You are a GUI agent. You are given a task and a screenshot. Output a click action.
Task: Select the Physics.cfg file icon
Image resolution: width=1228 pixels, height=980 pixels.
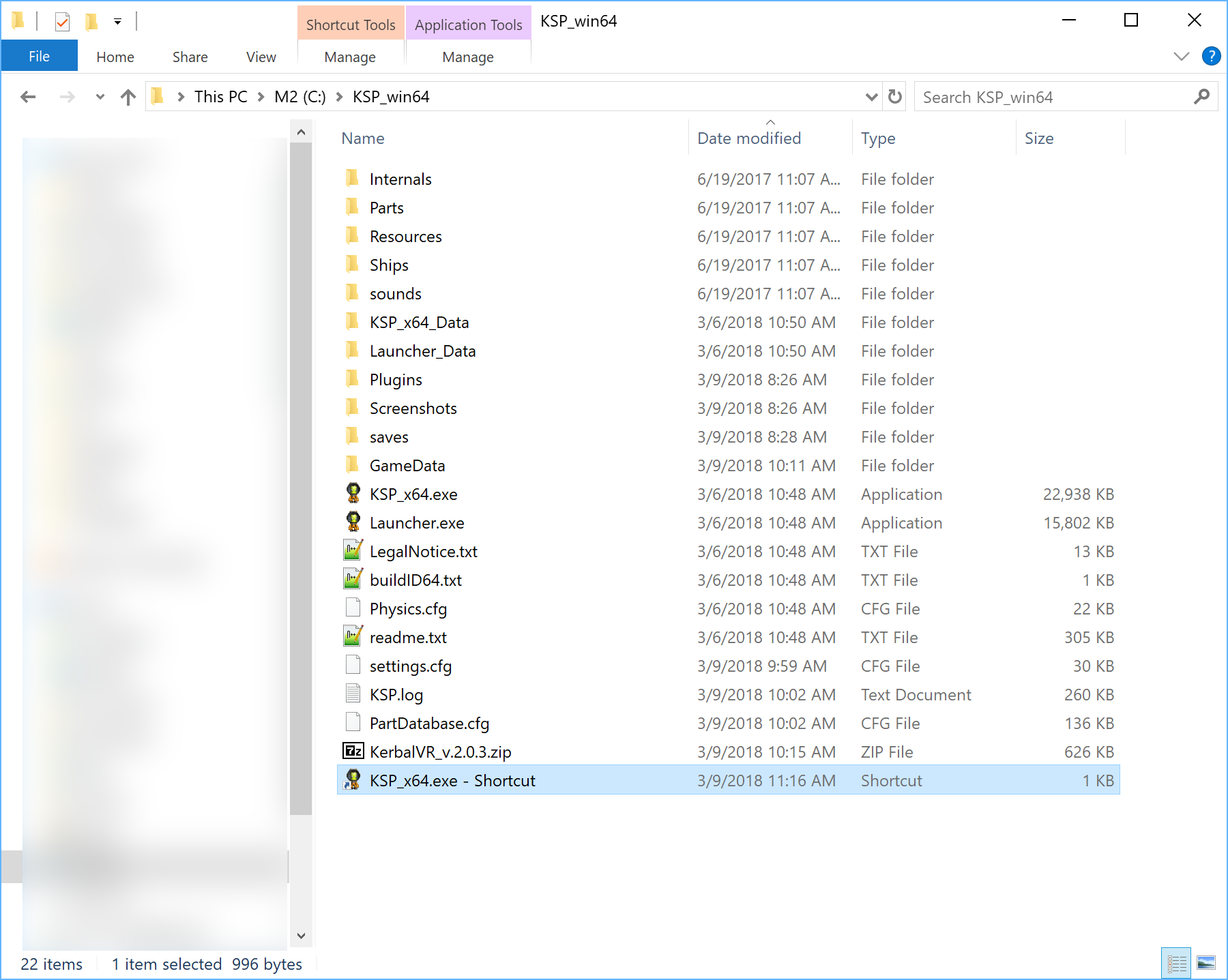pos(353,608)
